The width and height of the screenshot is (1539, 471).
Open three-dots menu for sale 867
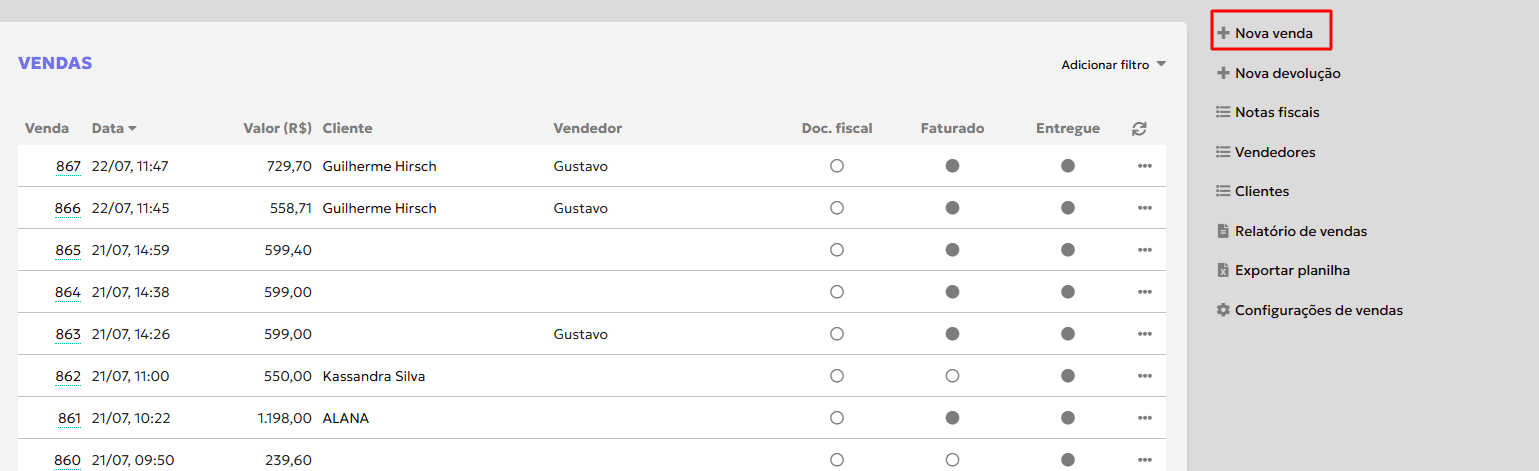click(x=1145, y=166)
